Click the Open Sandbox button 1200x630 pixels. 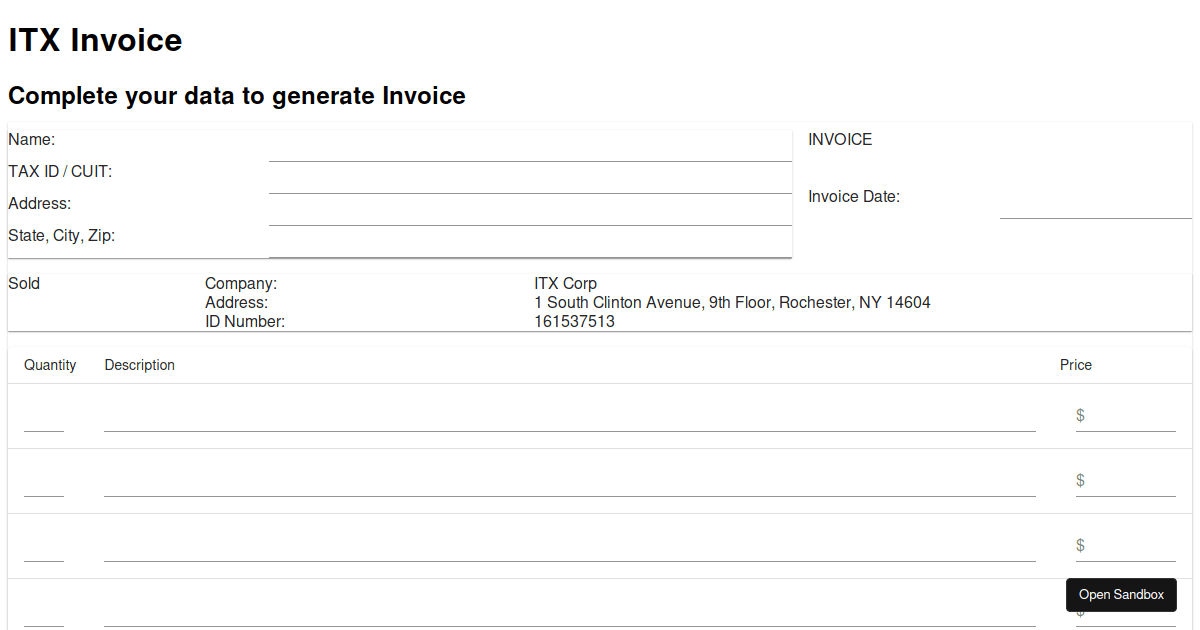(1121, 595)
